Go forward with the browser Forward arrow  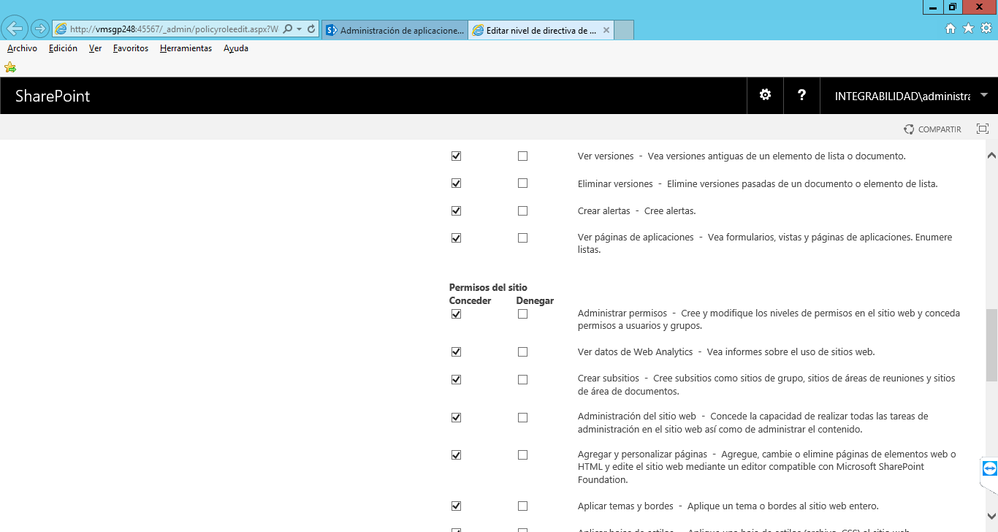39,29
